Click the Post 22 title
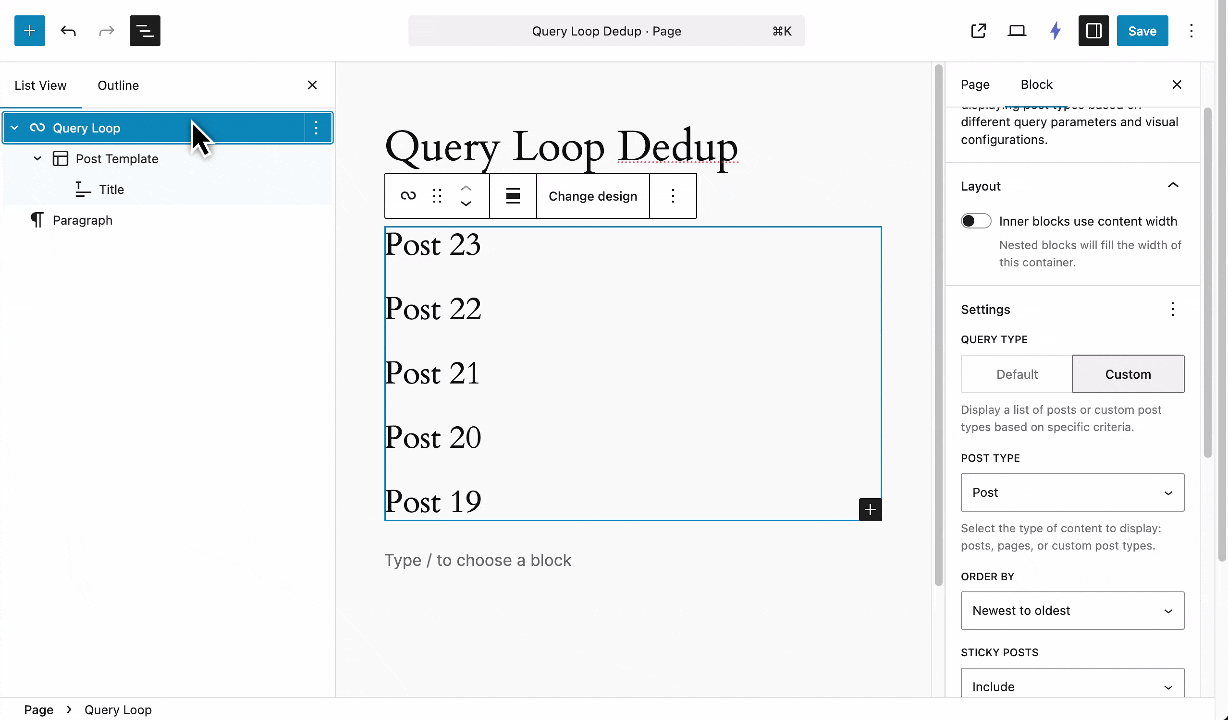Viewport: 1228px width, 720px height. pos(433,309)
